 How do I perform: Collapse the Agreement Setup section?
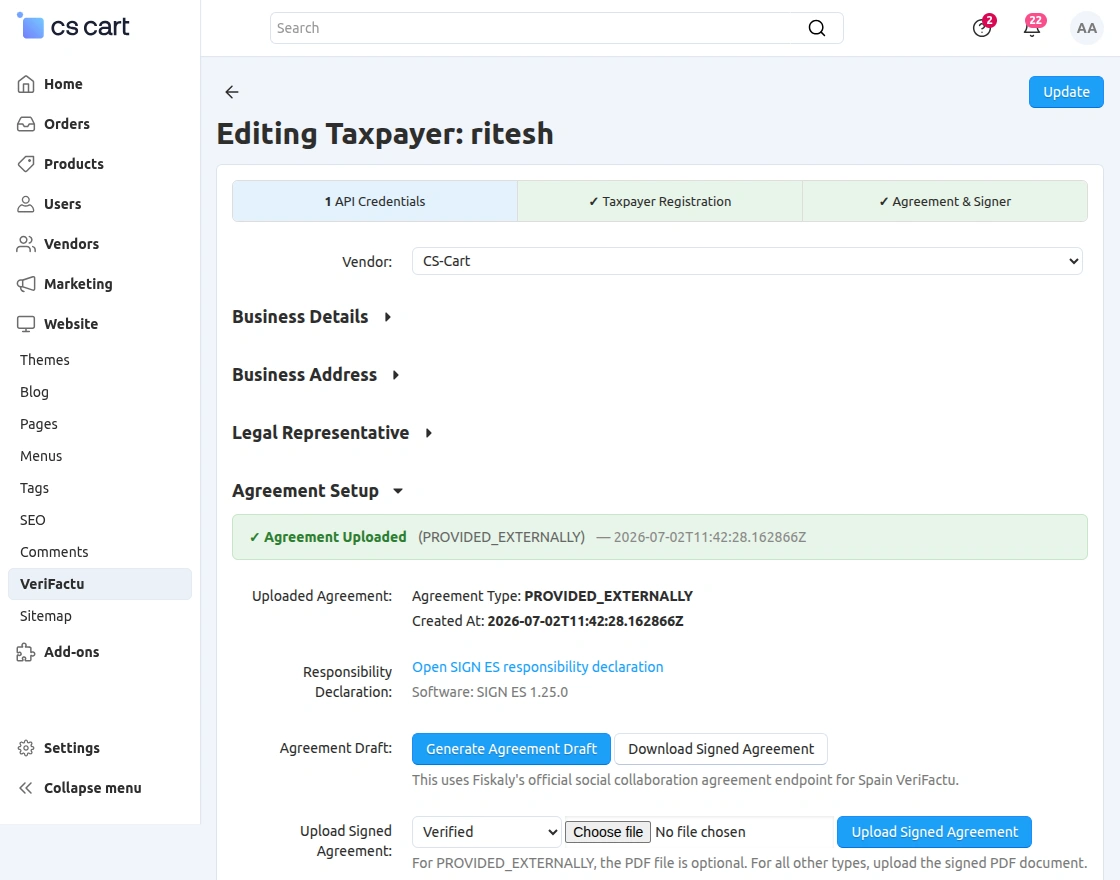point(319,491)
